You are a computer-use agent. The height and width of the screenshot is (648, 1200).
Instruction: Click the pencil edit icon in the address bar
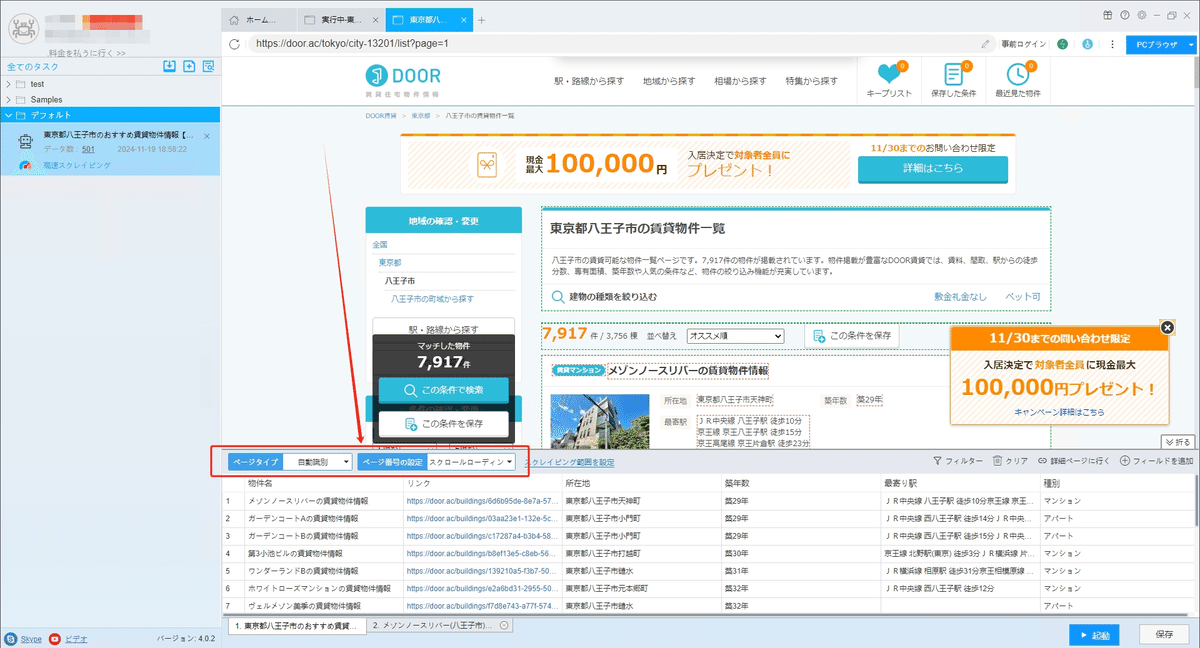pyautogui.click(x=986, y=44)
